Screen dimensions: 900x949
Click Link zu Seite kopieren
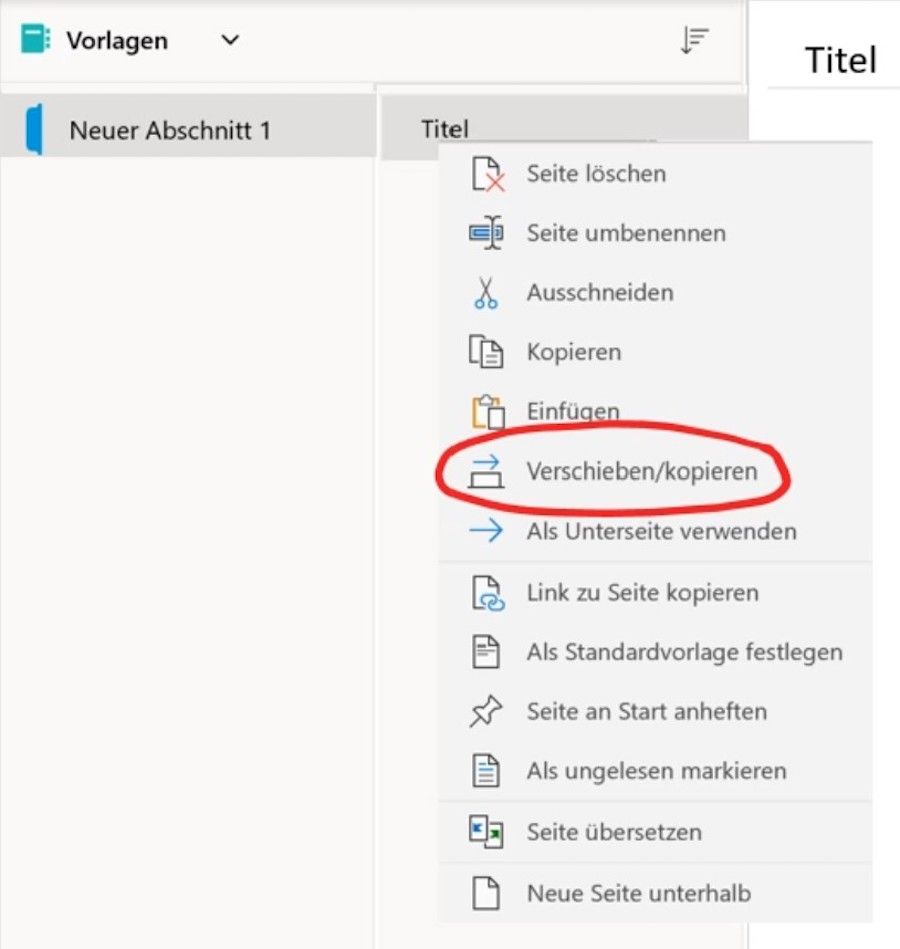pos(642,593)
